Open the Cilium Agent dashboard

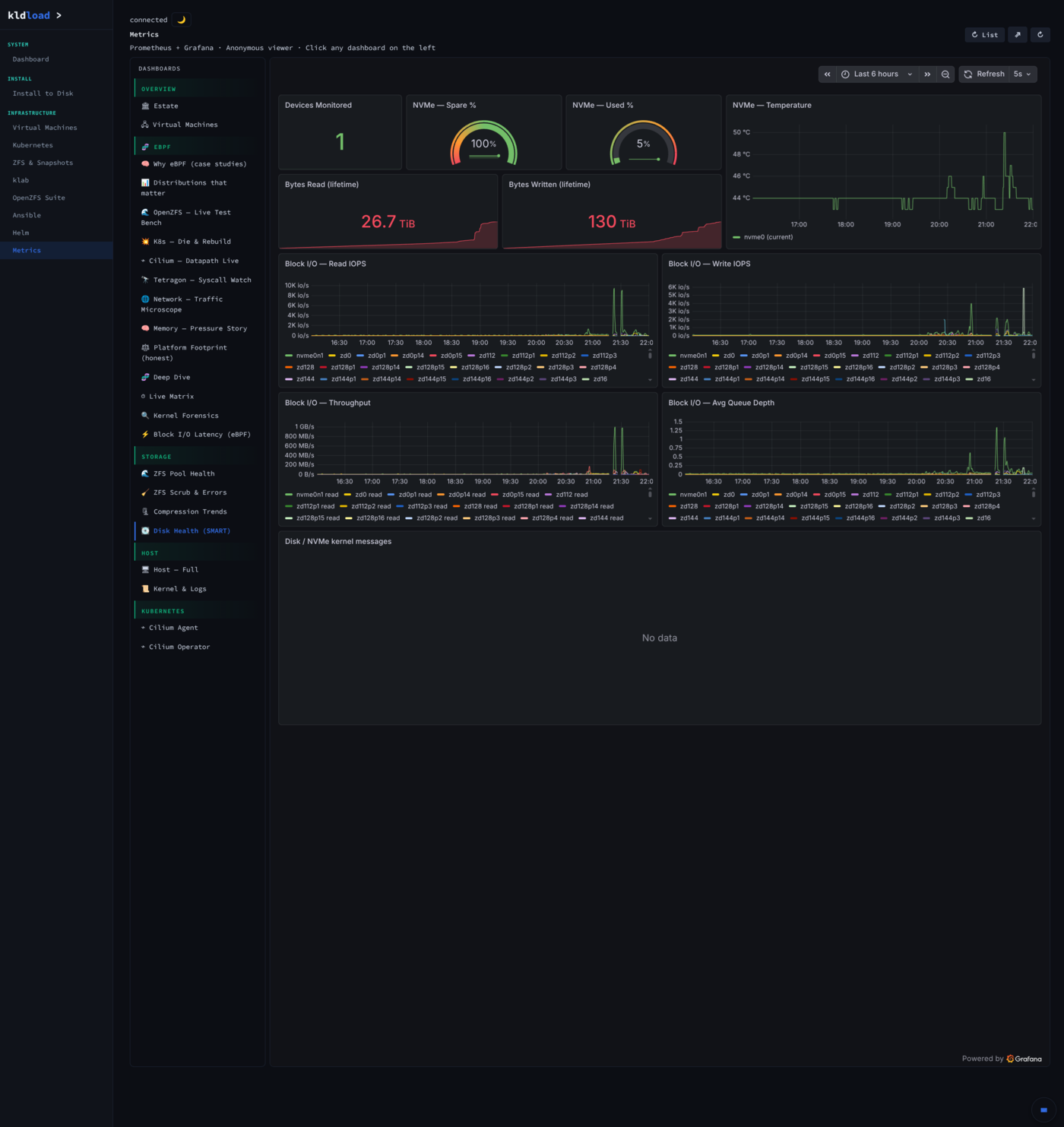pos(169,628)
